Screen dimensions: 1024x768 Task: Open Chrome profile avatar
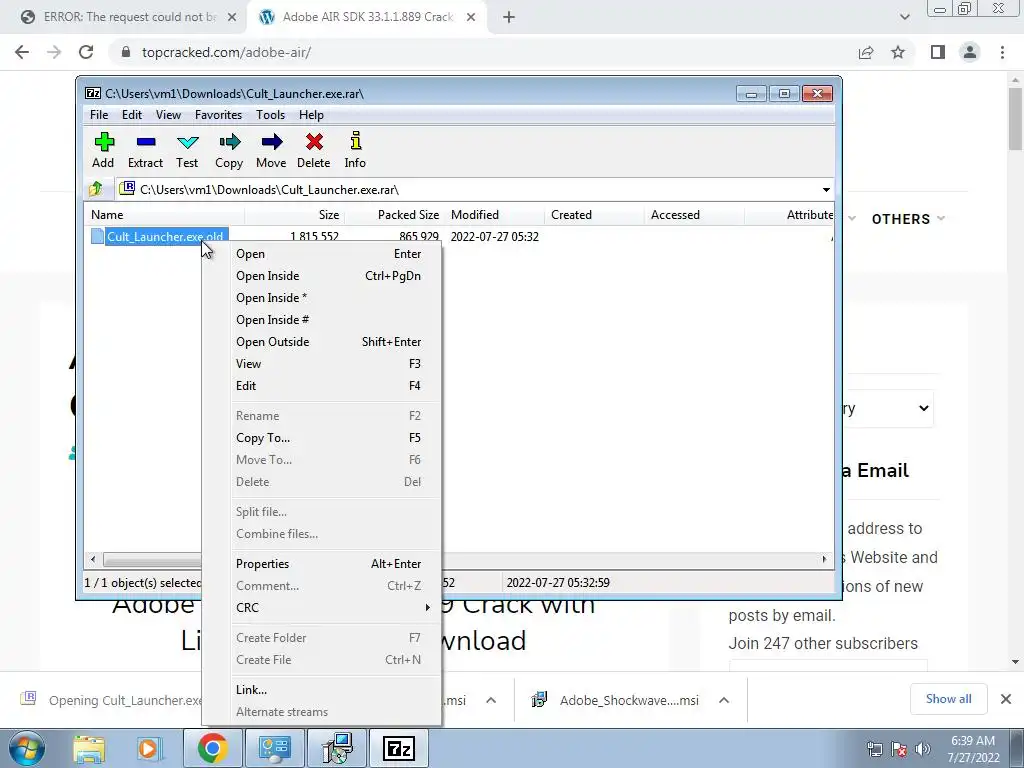(x=970, y=52)
